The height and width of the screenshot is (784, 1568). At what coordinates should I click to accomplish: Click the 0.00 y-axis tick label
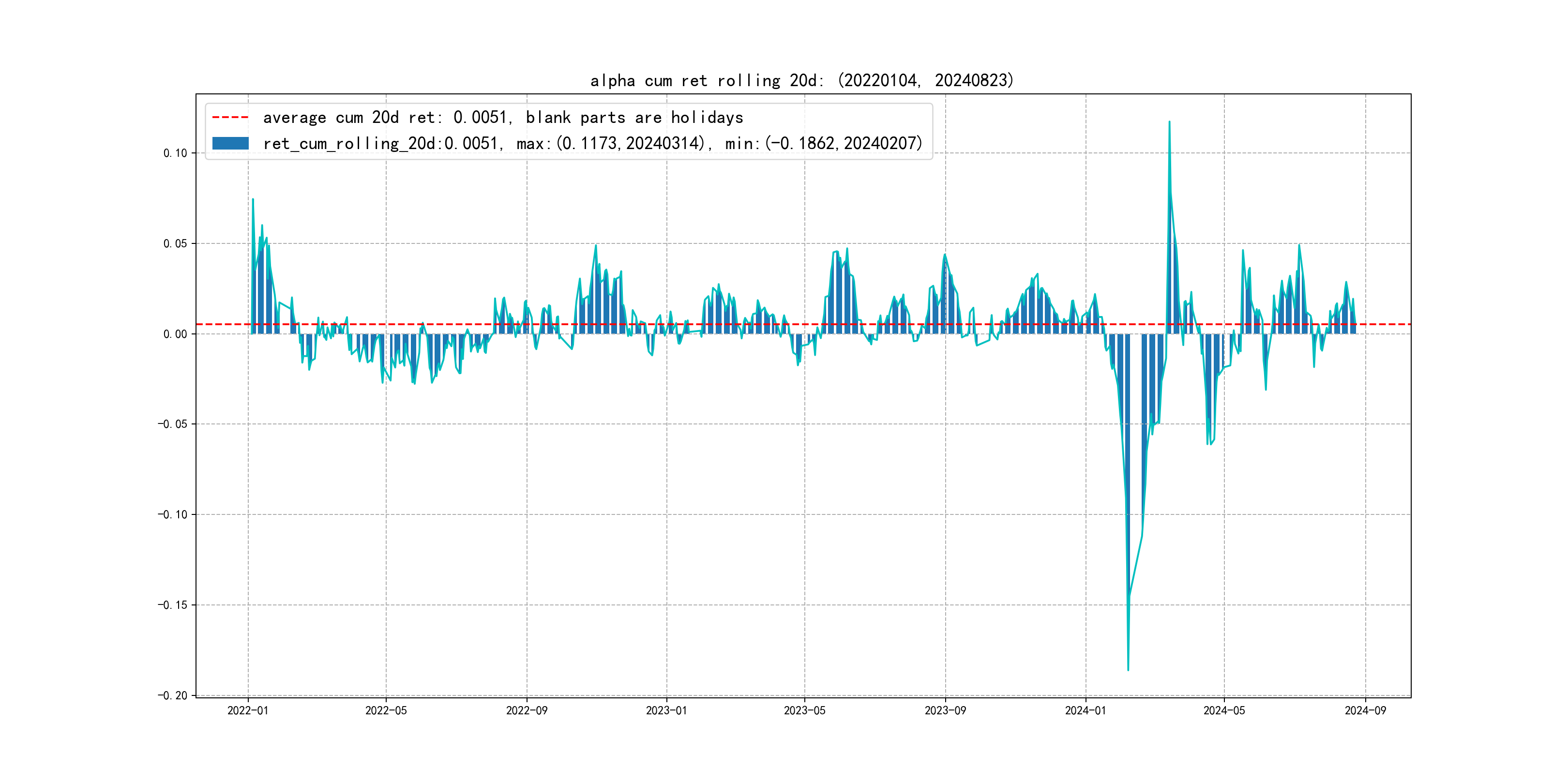click(175, 334)
